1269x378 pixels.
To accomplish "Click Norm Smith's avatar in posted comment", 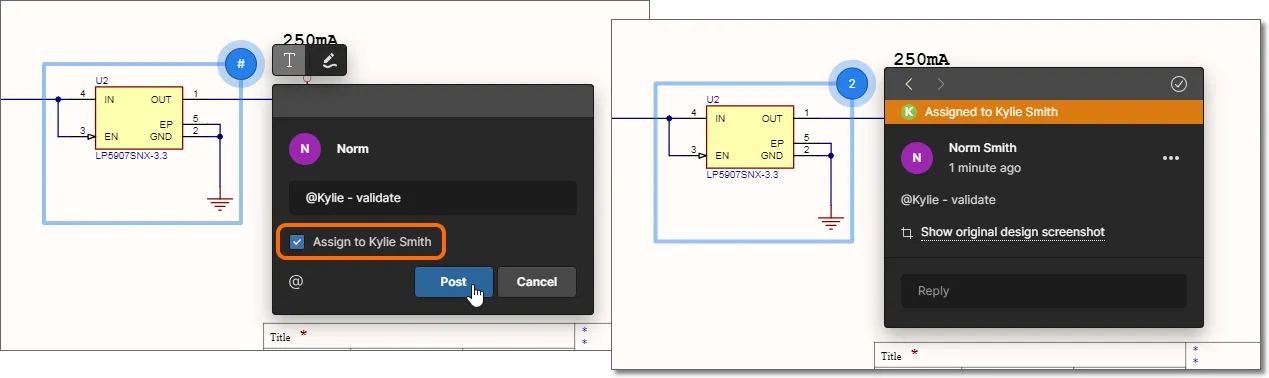I will pyautogui.click(x=917, y=158).
